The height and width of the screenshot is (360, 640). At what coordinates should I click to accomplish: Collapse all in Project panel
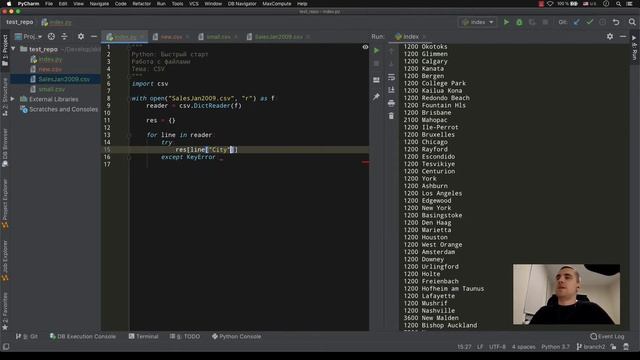coord(64,36)
